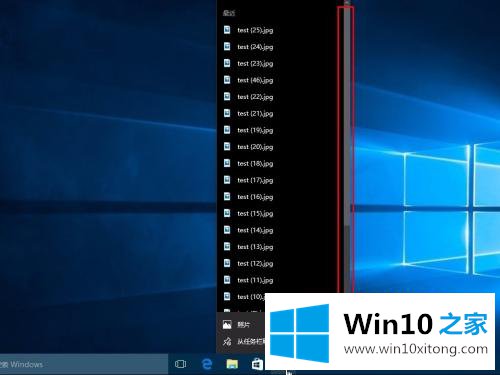Open Task View on the taskbar
This screenshot has height=375, width=500.
[x=180, y=364]
